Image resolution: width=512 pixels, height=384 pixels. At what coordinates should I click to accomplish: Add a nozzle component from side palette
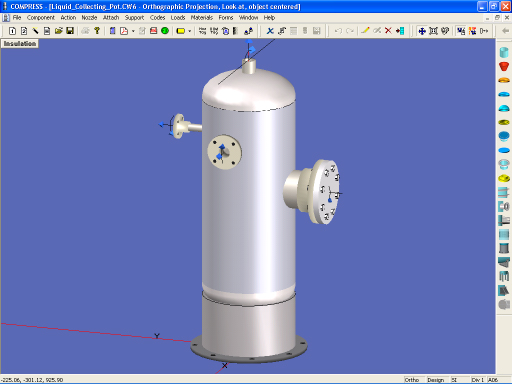(504, 206)
